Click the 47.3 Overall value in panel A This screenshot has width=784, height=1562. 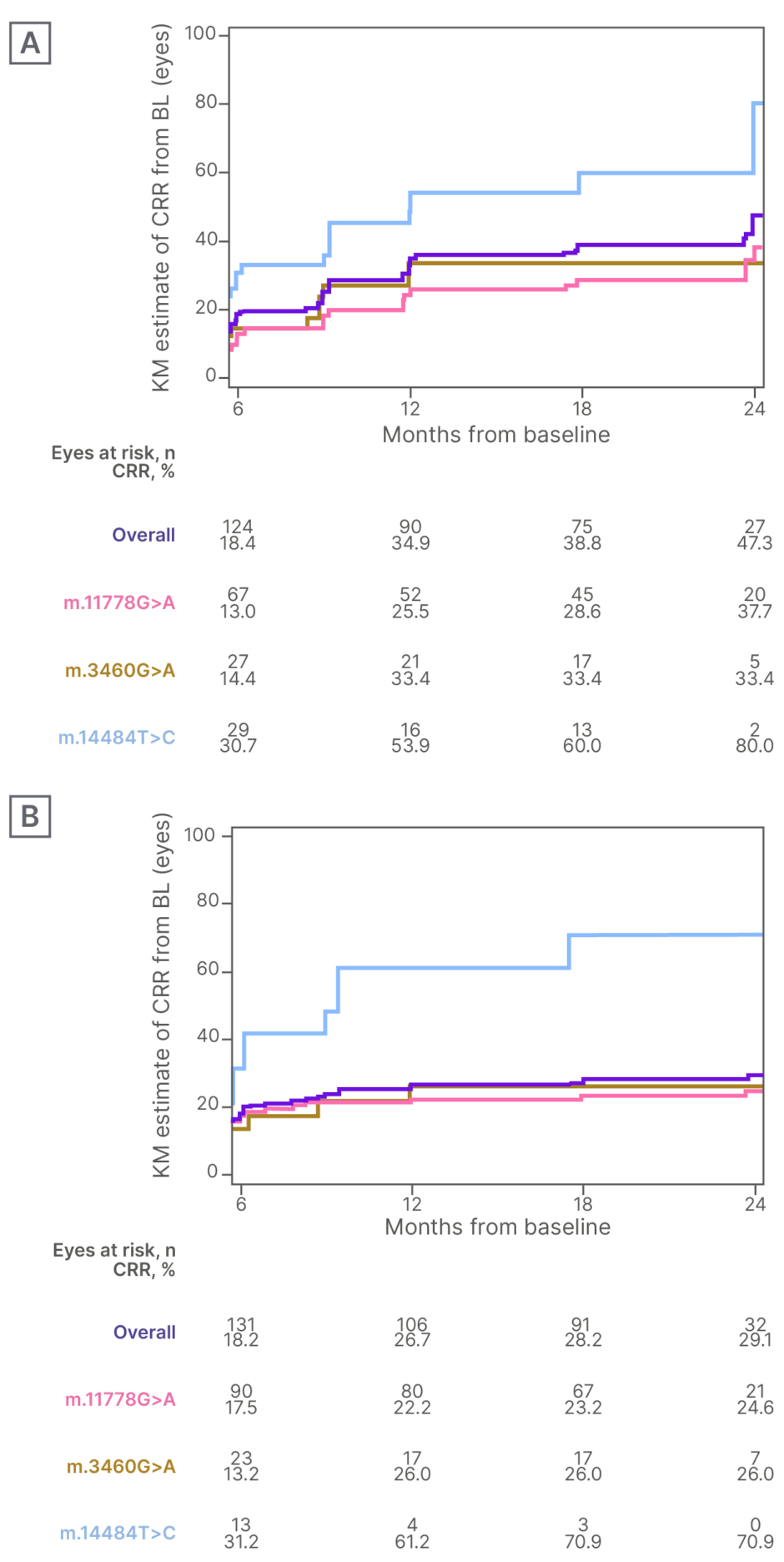(x=754, y=543)
